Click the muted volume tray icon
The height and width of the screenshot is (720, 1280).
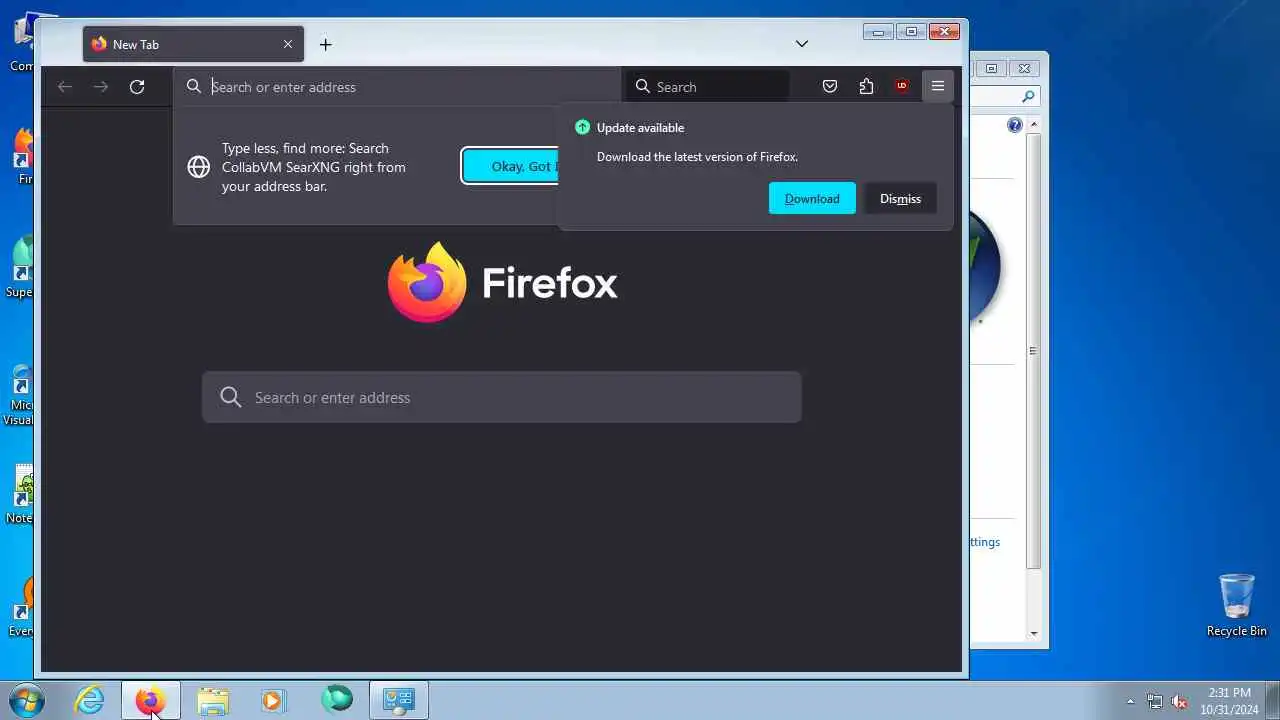pos(1179,701)
